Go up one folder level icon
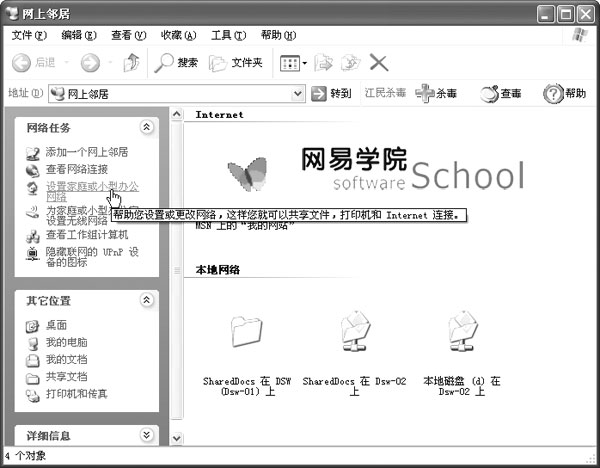Screen dimensions: 600x468 [x=132, y=62]
